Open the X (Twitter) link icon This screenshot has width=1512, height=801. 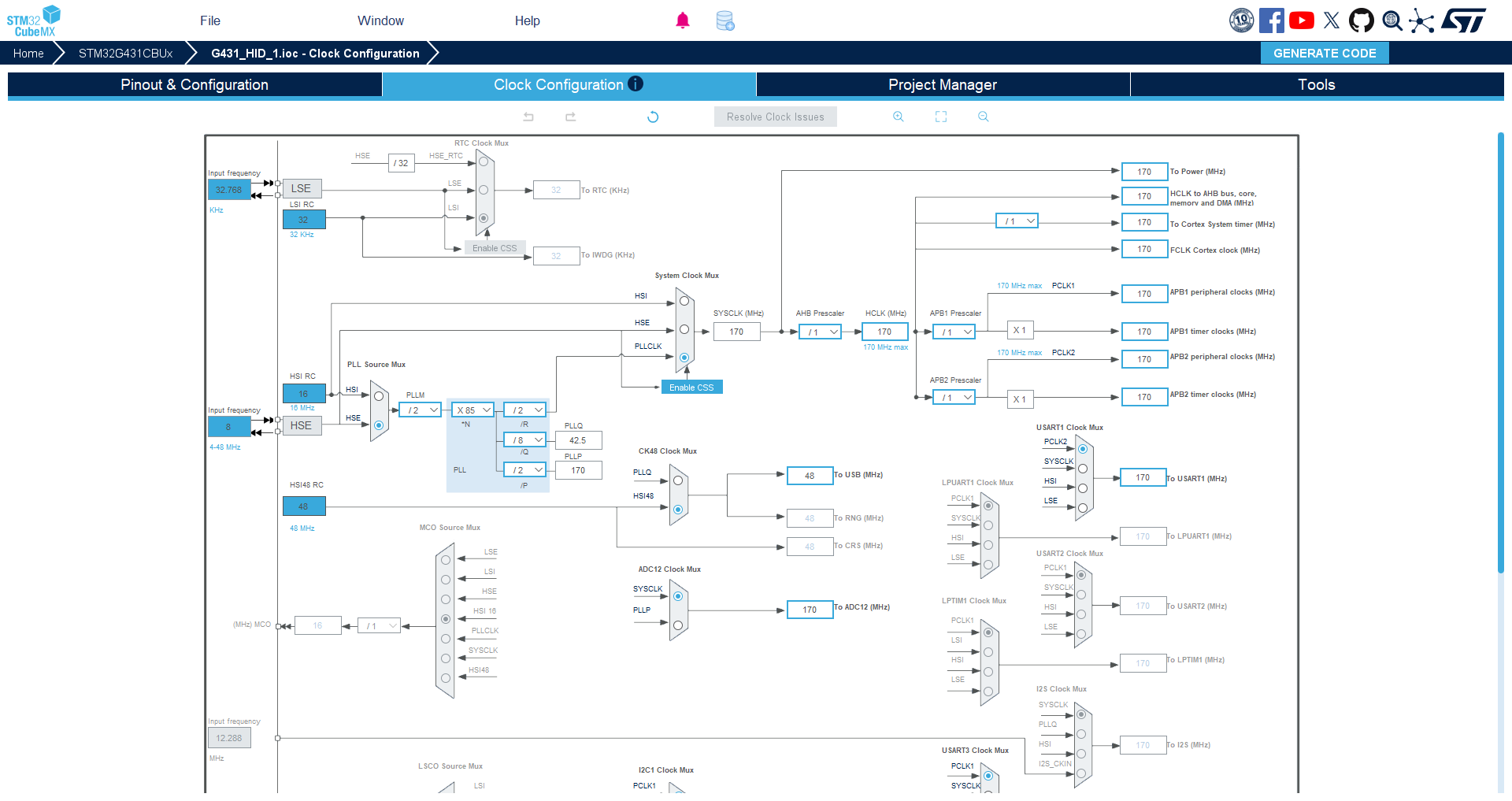(x=1332, y=20)
